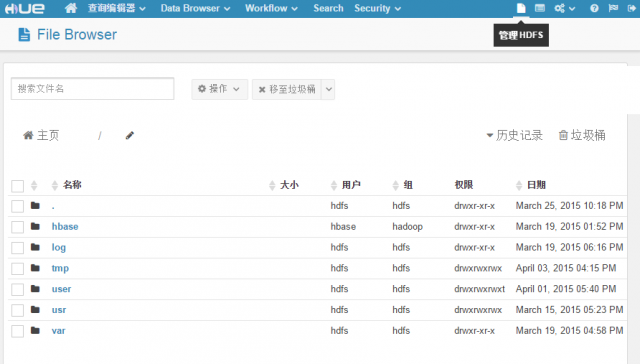Screen dimensions: 640x364
Task: Open the Data Browser menu
Action: click(195, 8)
